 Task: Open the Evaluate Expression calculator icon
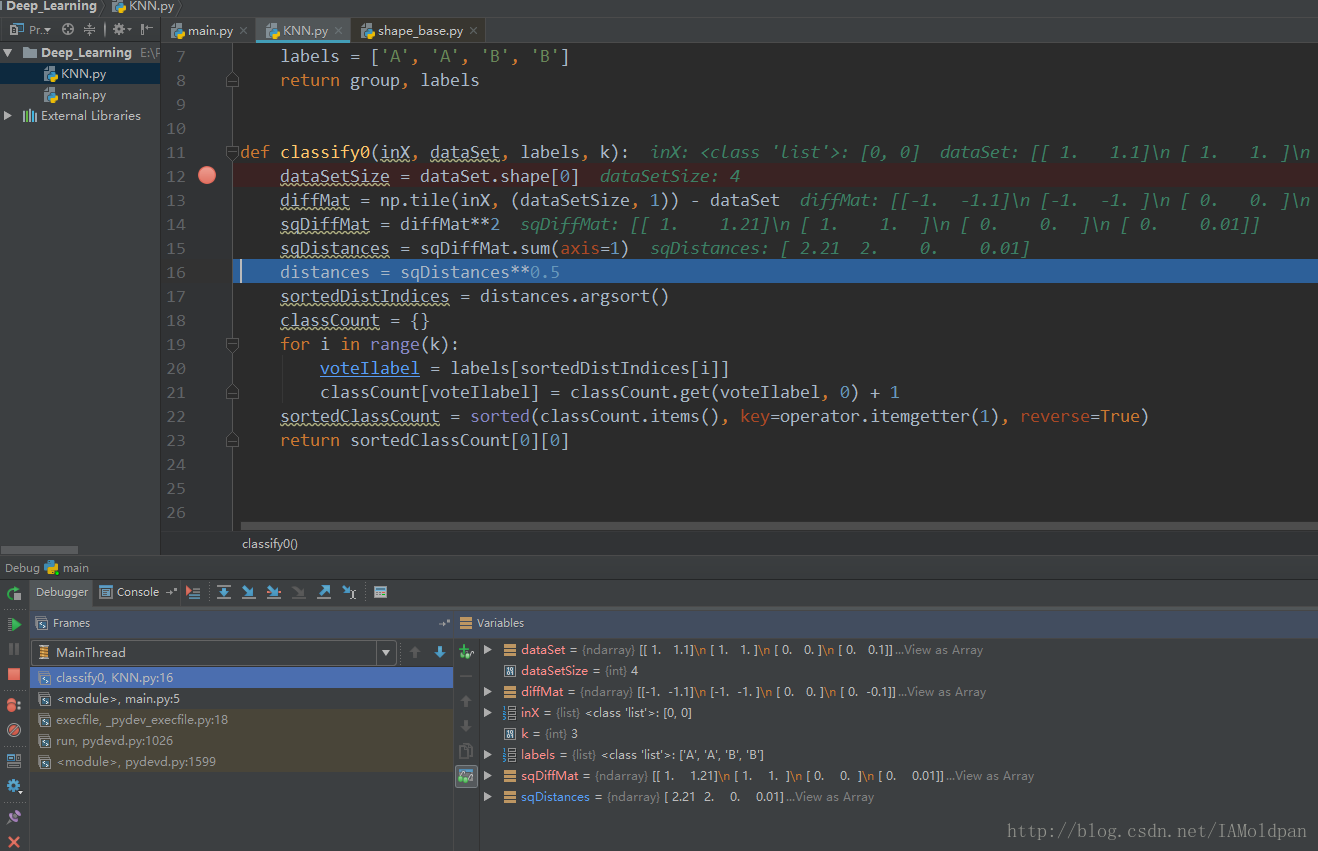(x=380, y=593)
